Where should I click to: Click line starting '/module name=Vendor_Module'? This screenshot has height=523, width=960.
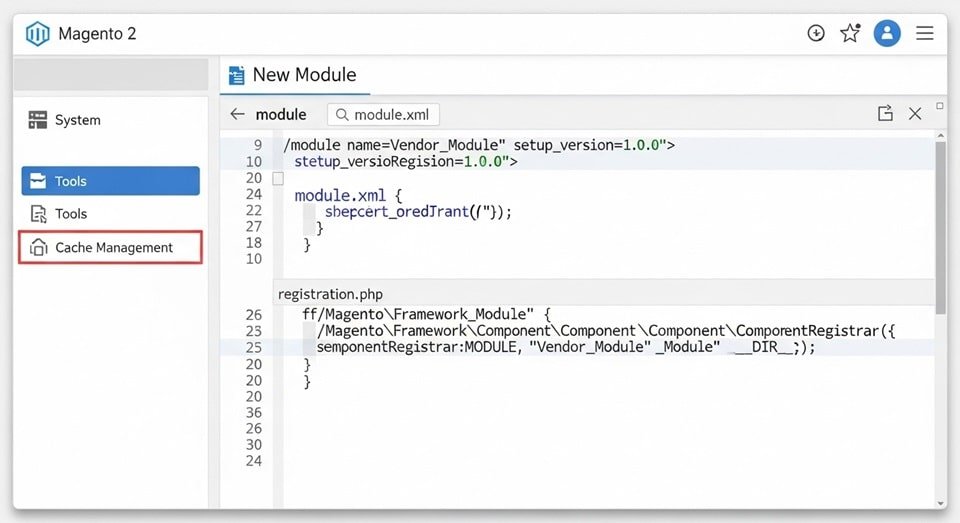tap(479, 145)
